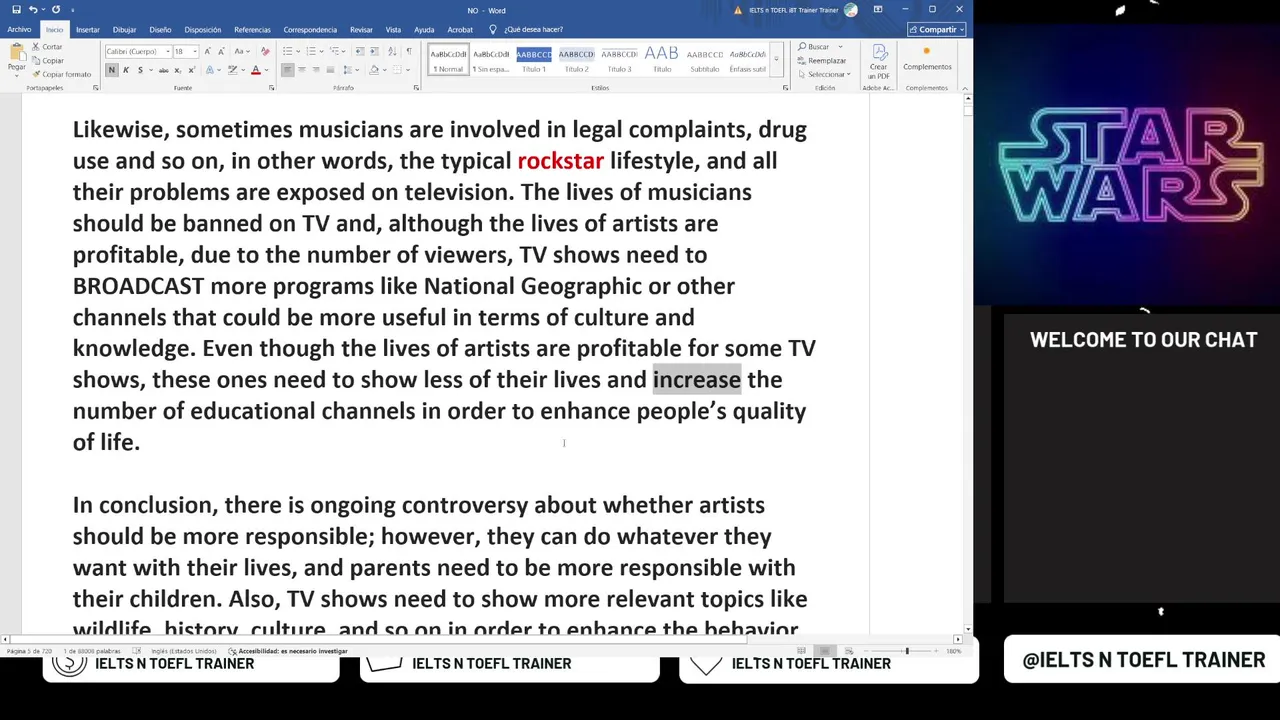Click the text highlight color button
Image resolution: width=1280 pixels, height=720 pixels.
coord(232,70)
